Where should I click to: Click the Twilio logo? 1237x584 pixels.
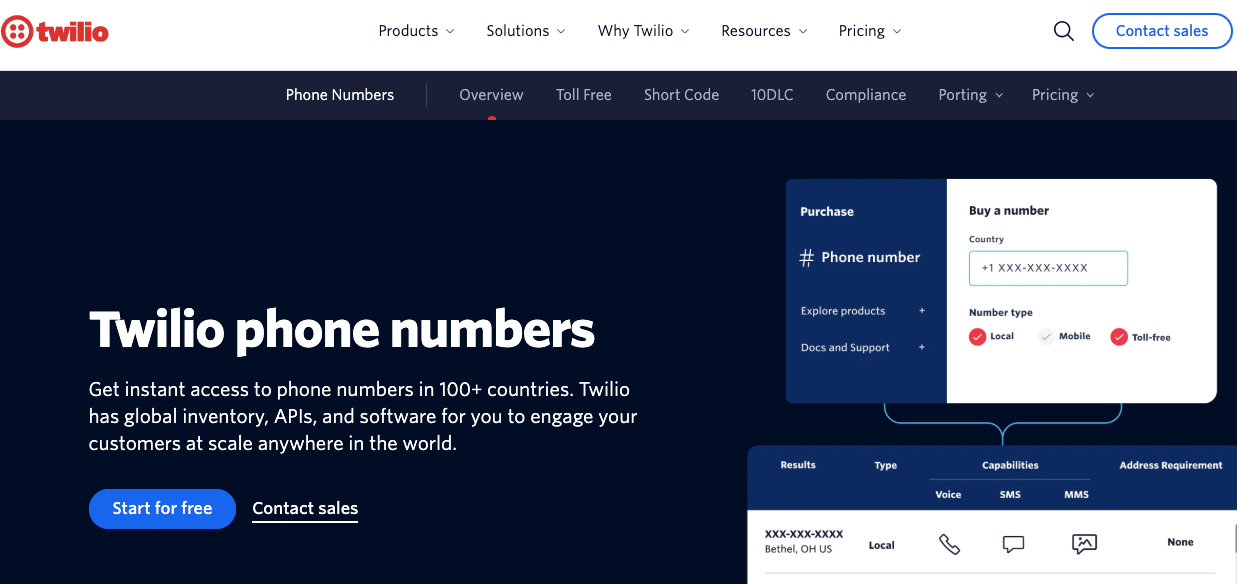(55, 31)
